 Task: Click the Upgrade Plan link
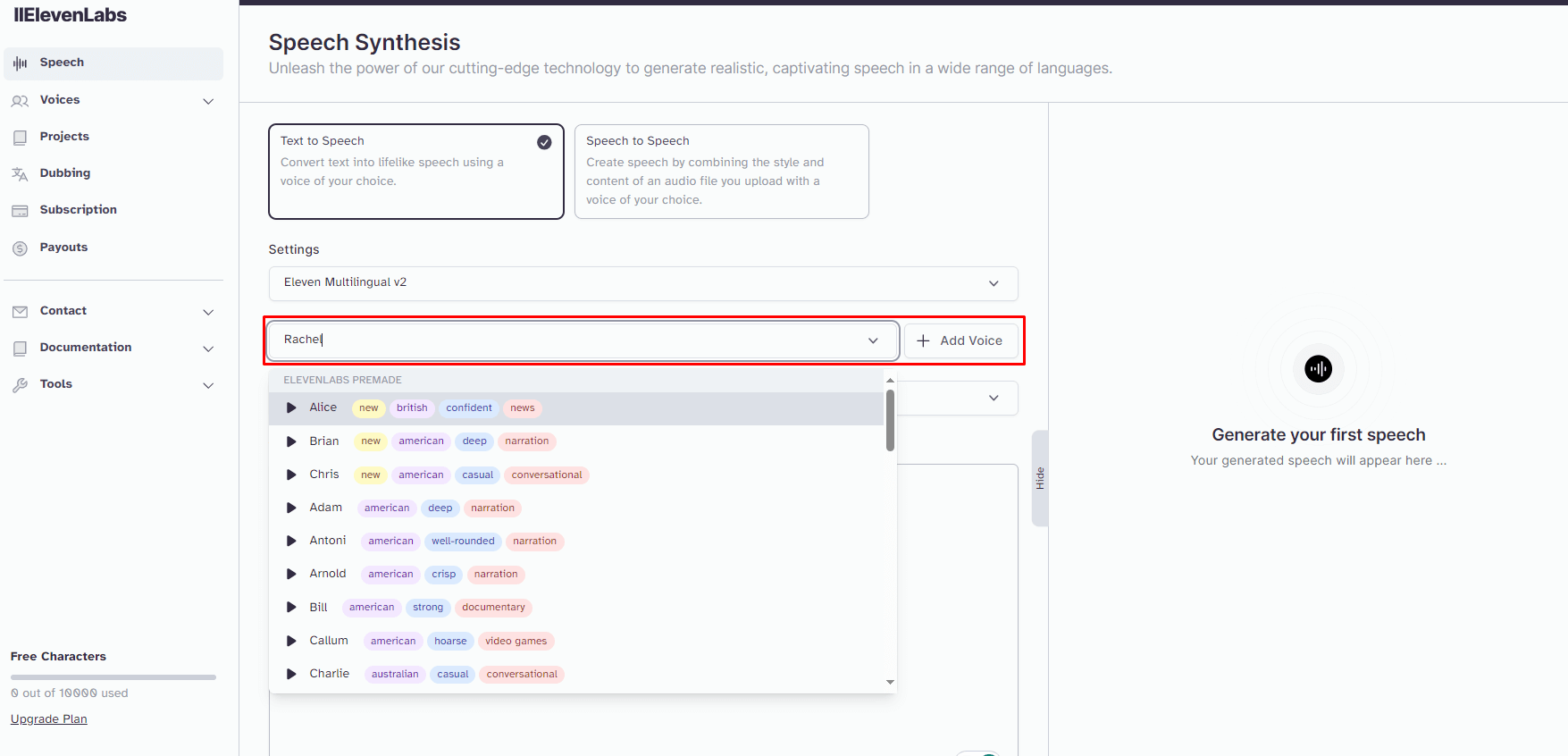pos(49,719)
